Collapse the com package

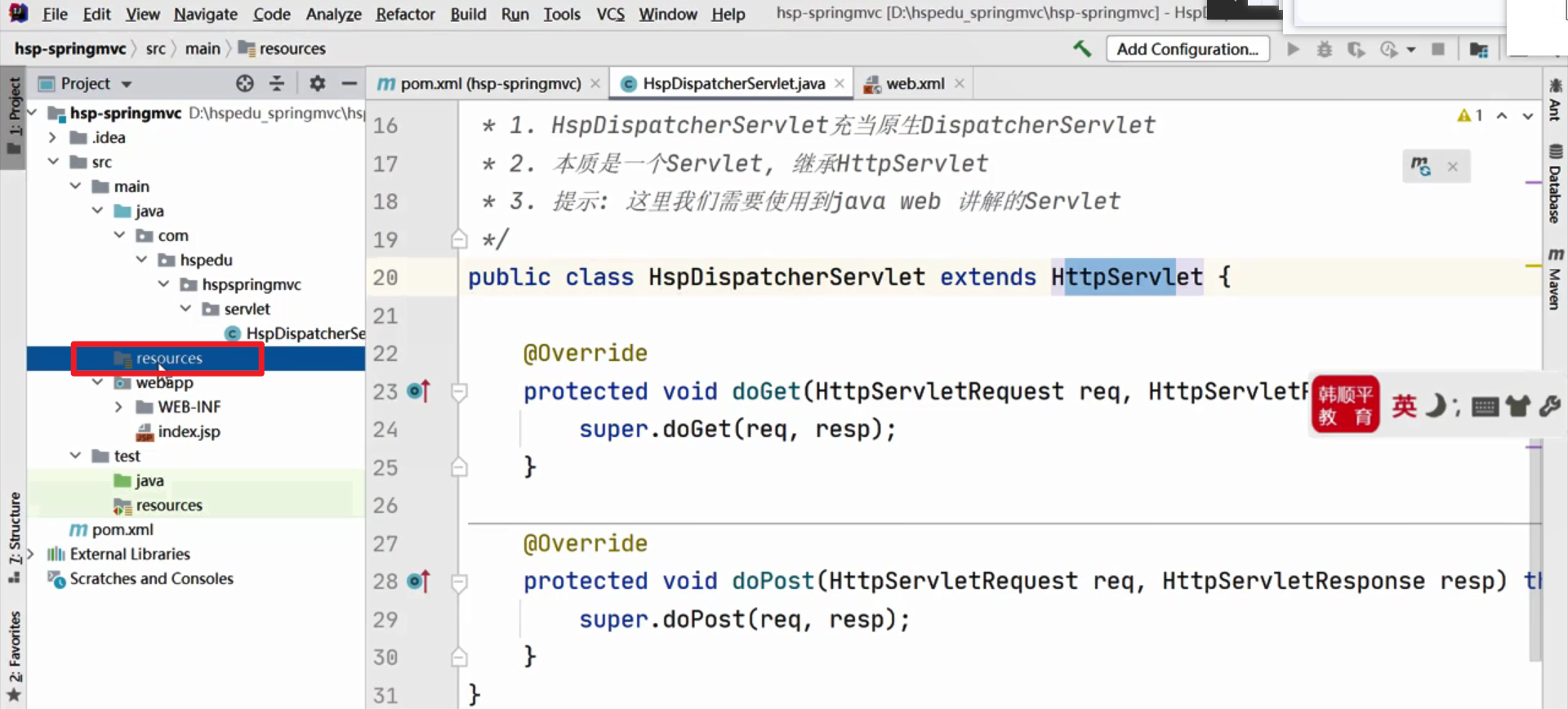(119, 235)
